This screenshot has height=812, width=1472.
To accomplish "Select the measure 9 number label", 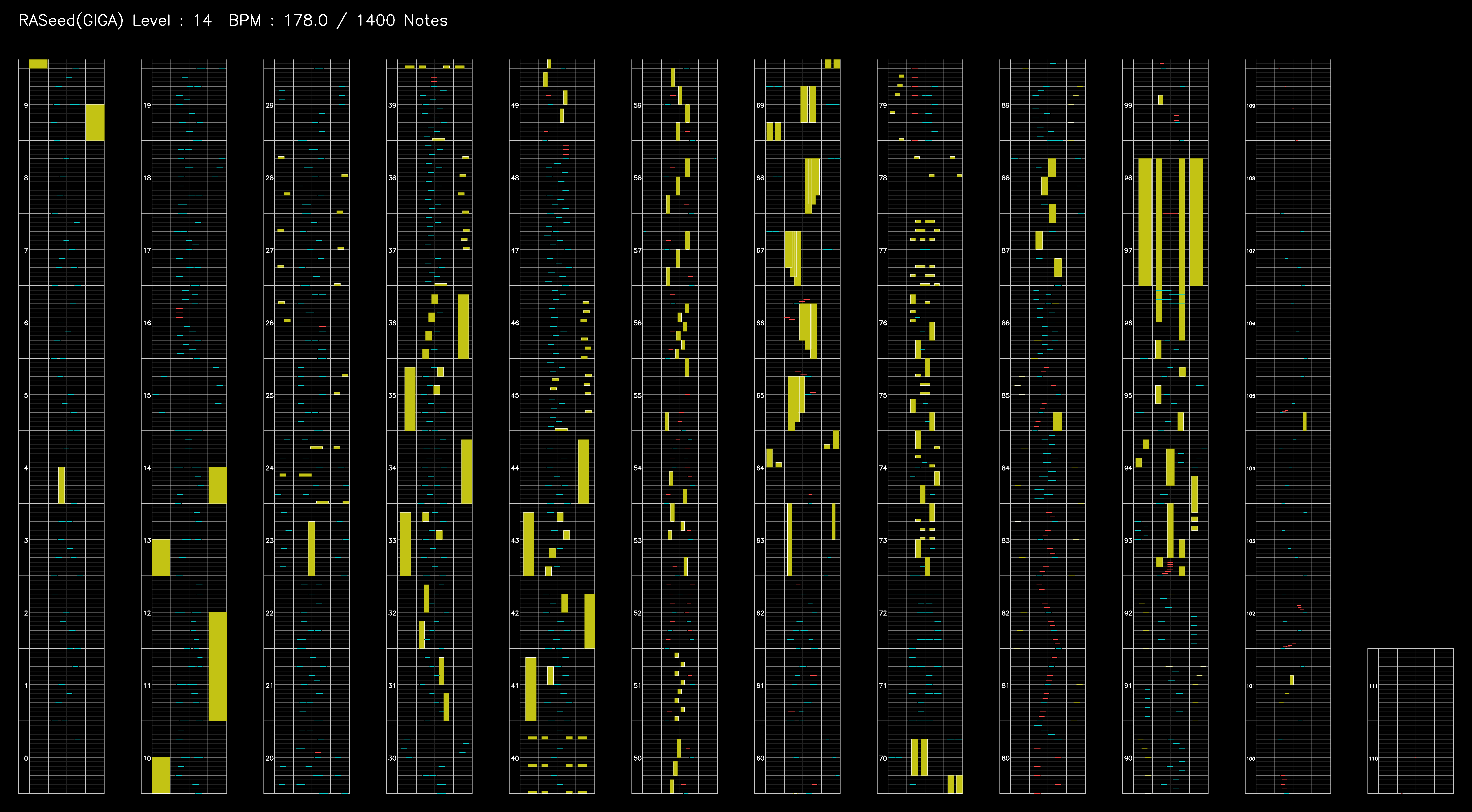I will (x=26, y=105).
